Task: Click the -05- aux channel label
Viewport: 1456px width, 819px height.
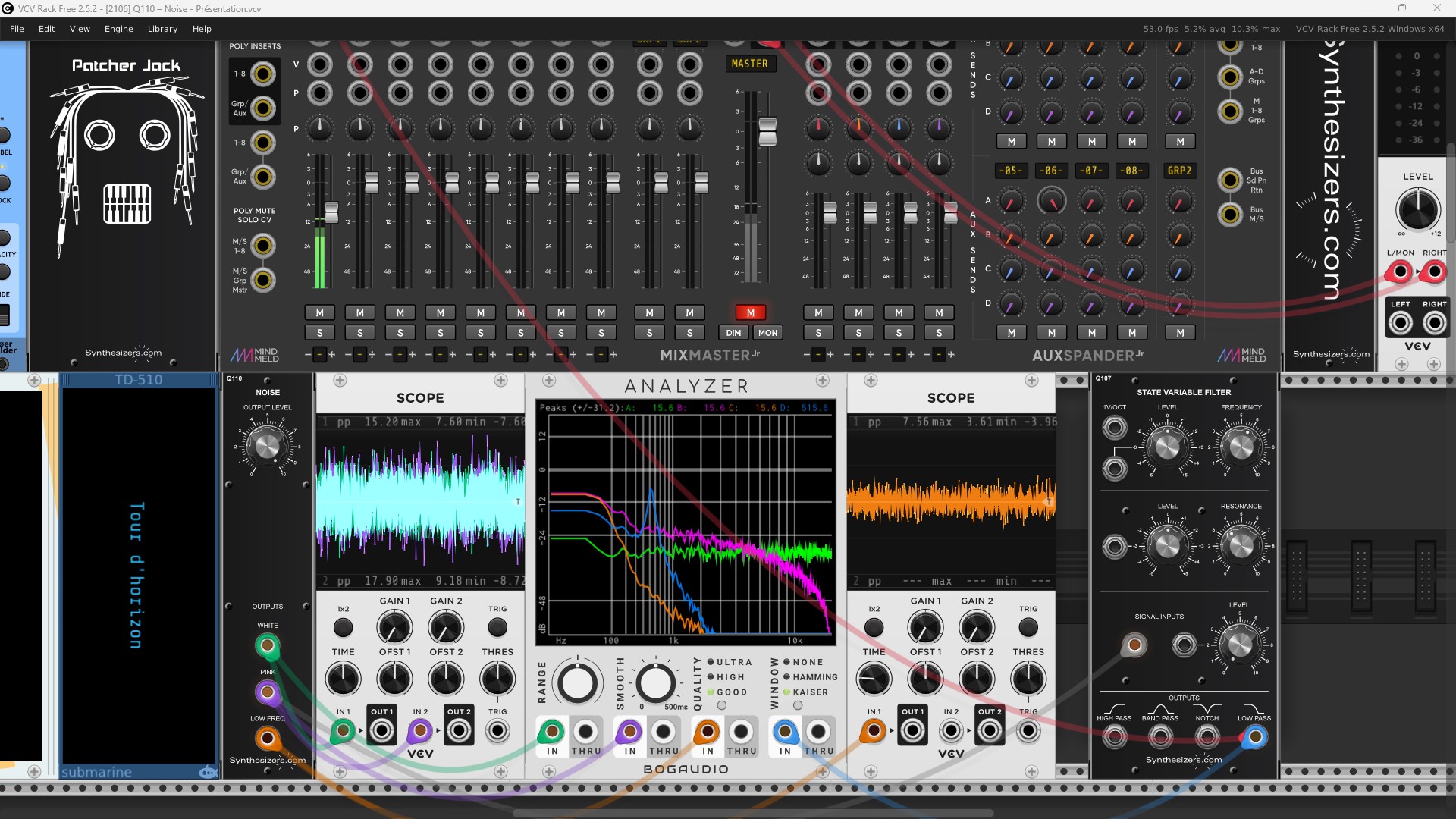Action: click(1011, 171)
